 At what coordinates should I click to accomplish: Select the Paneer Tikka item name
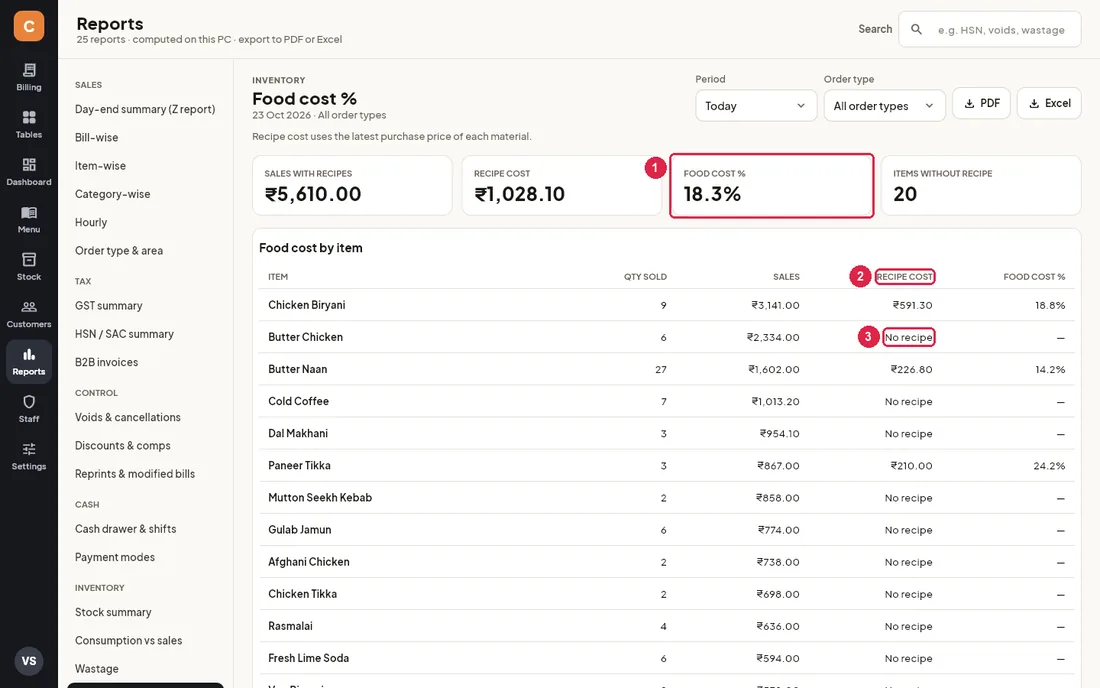[x=299, y=466]
